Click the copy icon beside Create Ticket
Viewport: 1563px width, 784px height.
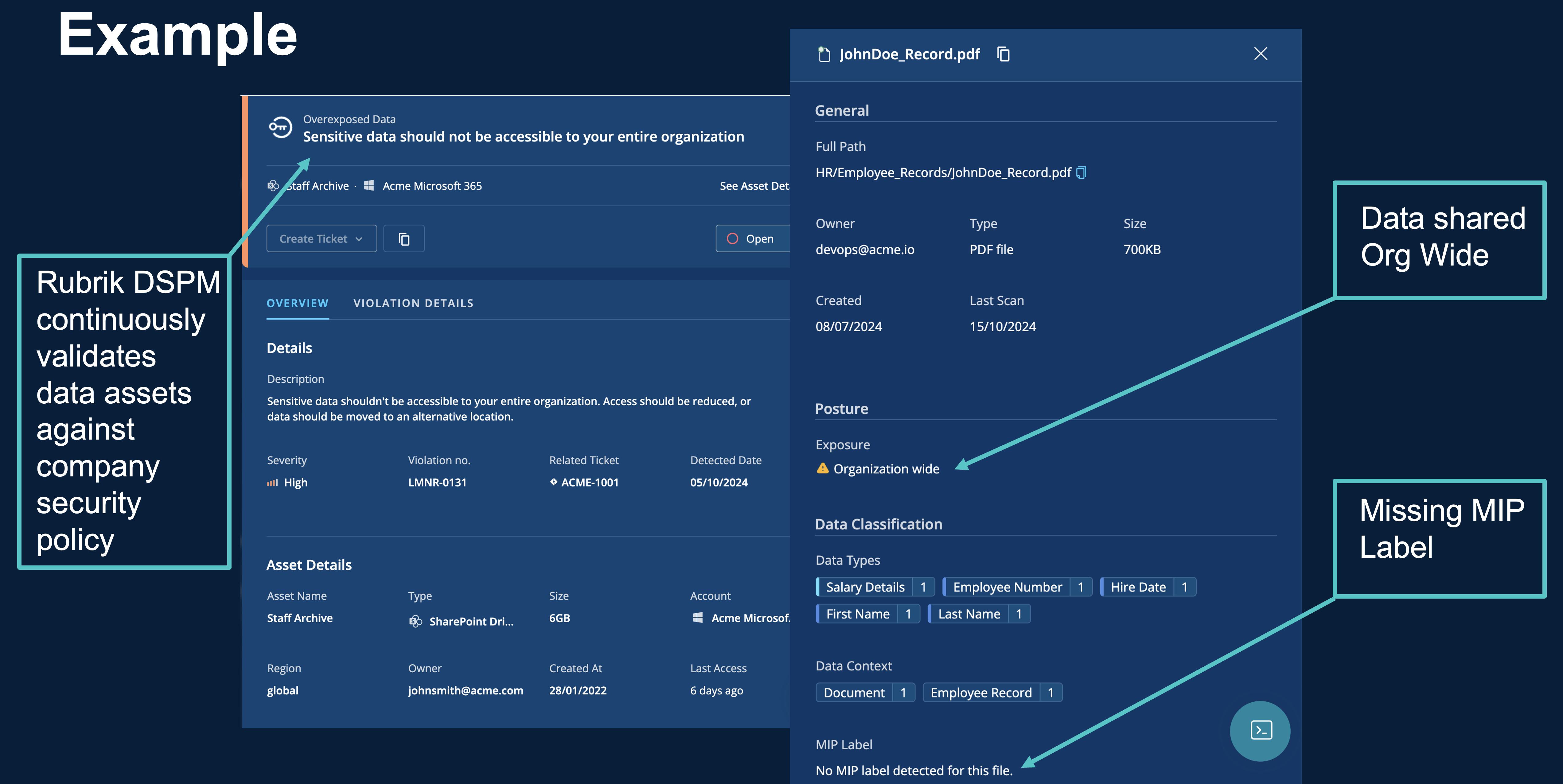(x=404, y=239)
